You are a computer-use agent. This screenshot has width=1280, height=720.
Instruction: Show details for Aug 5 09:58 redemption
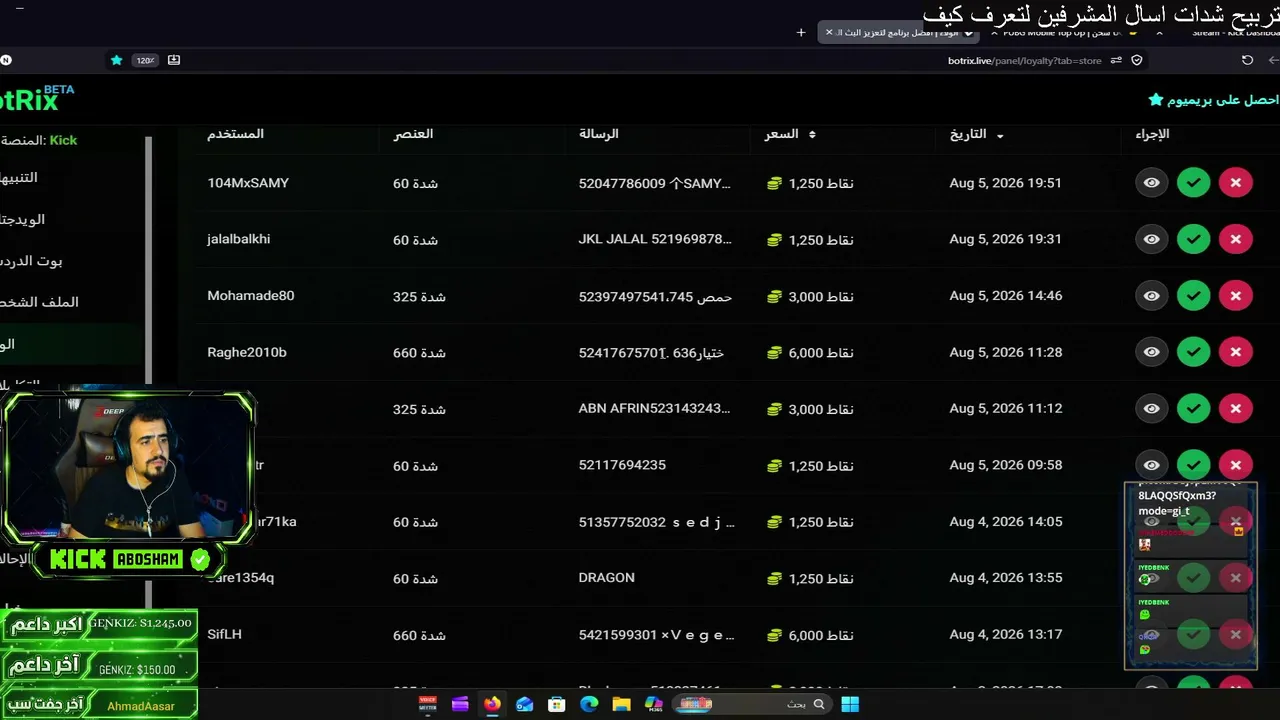[x=1152, y=465]
